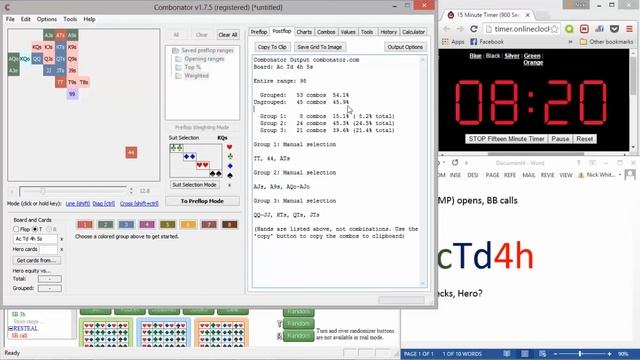Open the File menu
The image size is (640, 360).
[10, 19]
